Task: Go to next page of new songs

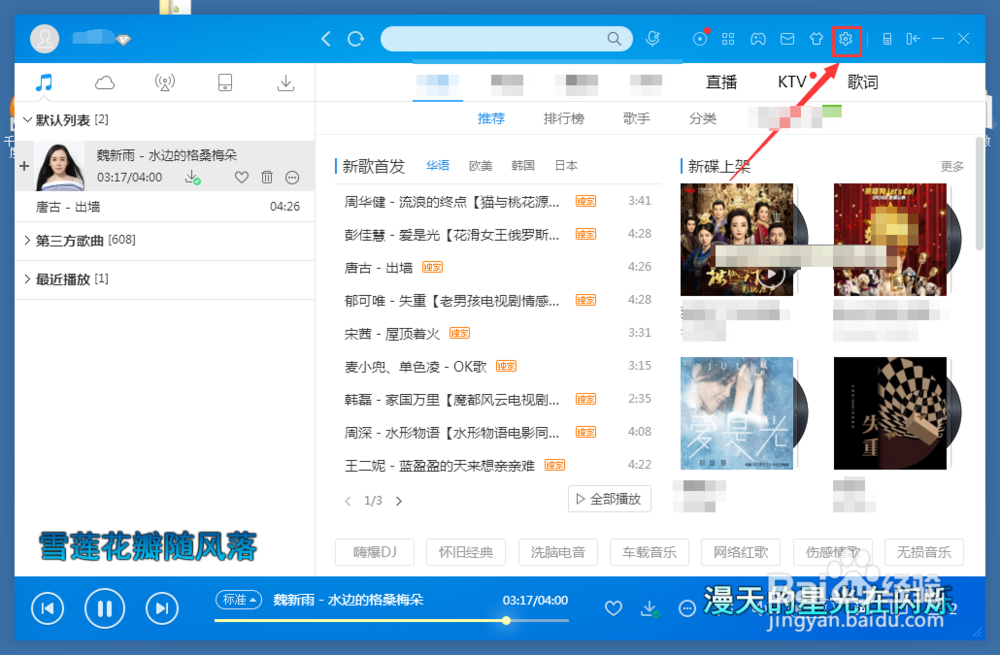Action: coord(399,501)
